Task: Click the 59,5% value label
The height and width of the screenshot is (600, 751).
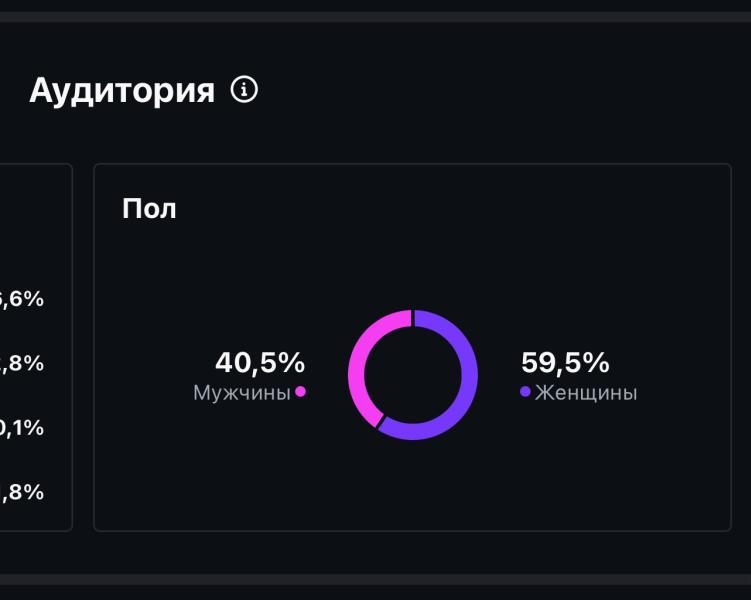Action: coord(565,362)
